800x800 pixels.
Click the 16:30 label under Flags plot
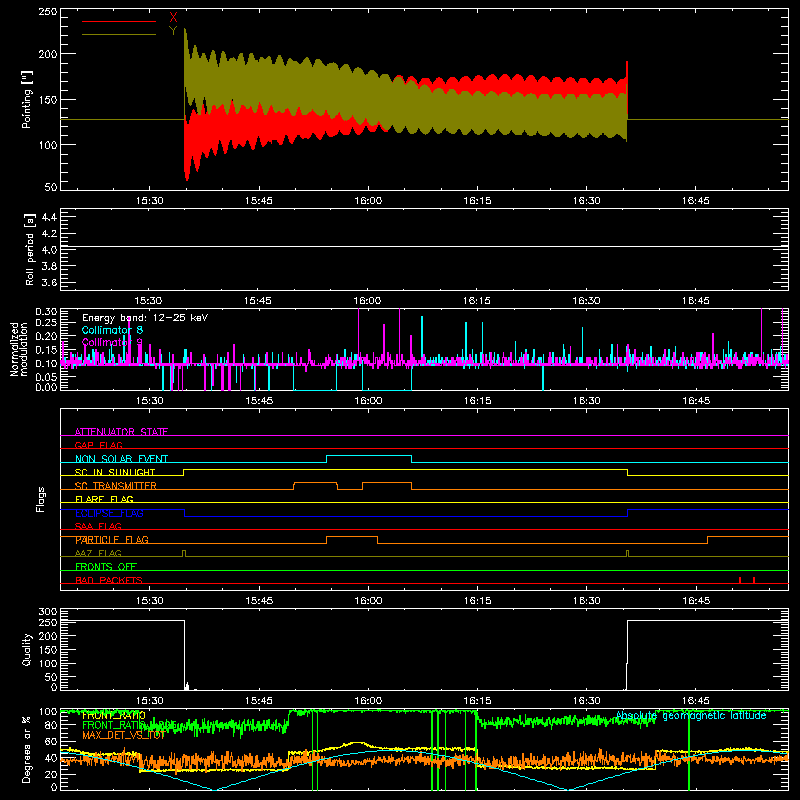(x=586, y=601)
